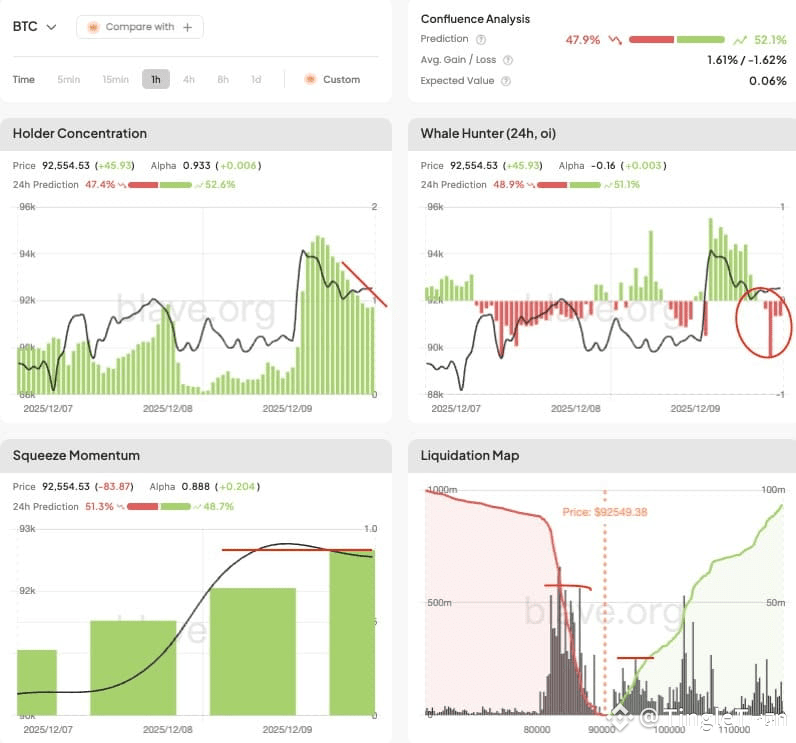This screenshot has height=743, width=796.
Task: Select the 8h timeframe
Action: 223,80
